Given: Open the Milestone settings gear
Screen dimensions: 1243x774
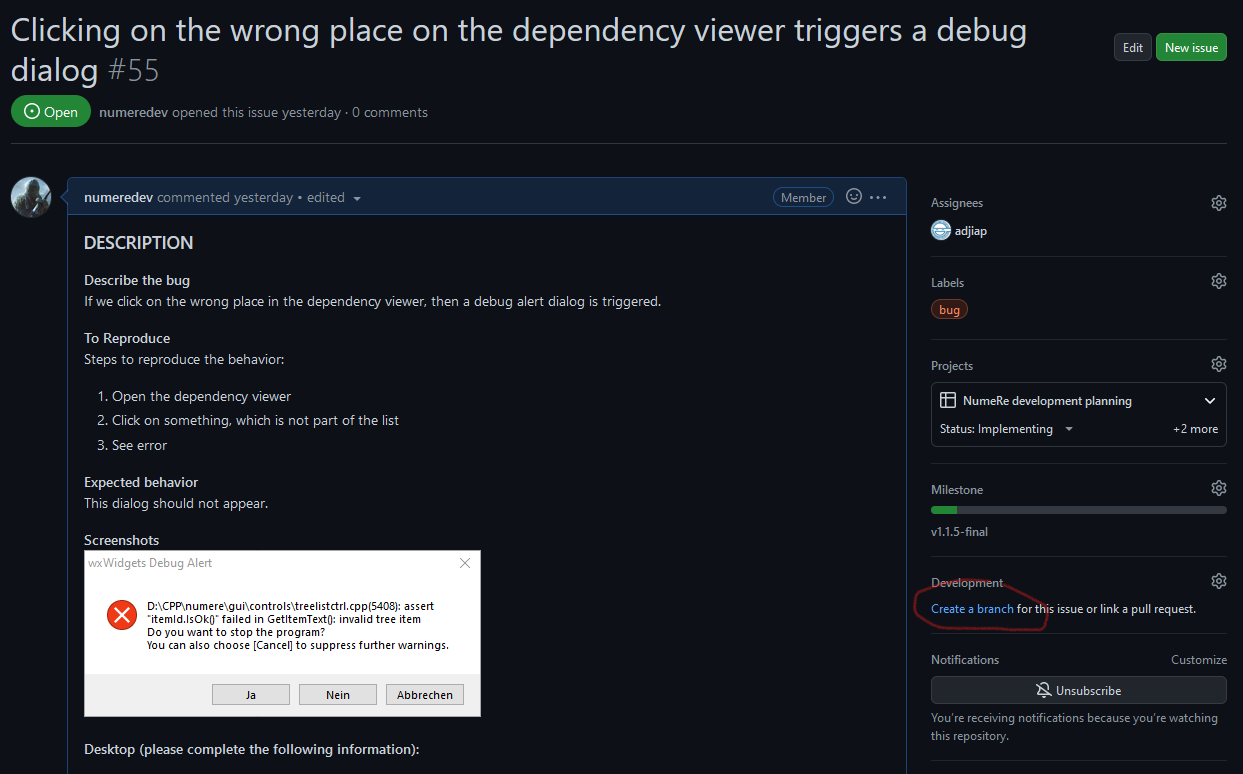Looking at the screenshot, I should coord(1218,488).
